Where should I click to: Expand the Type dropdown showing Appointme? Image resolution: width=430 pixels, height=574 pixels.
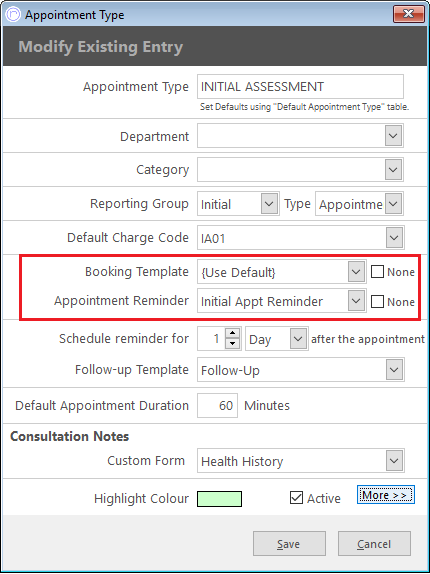click(x=393, y=204)
